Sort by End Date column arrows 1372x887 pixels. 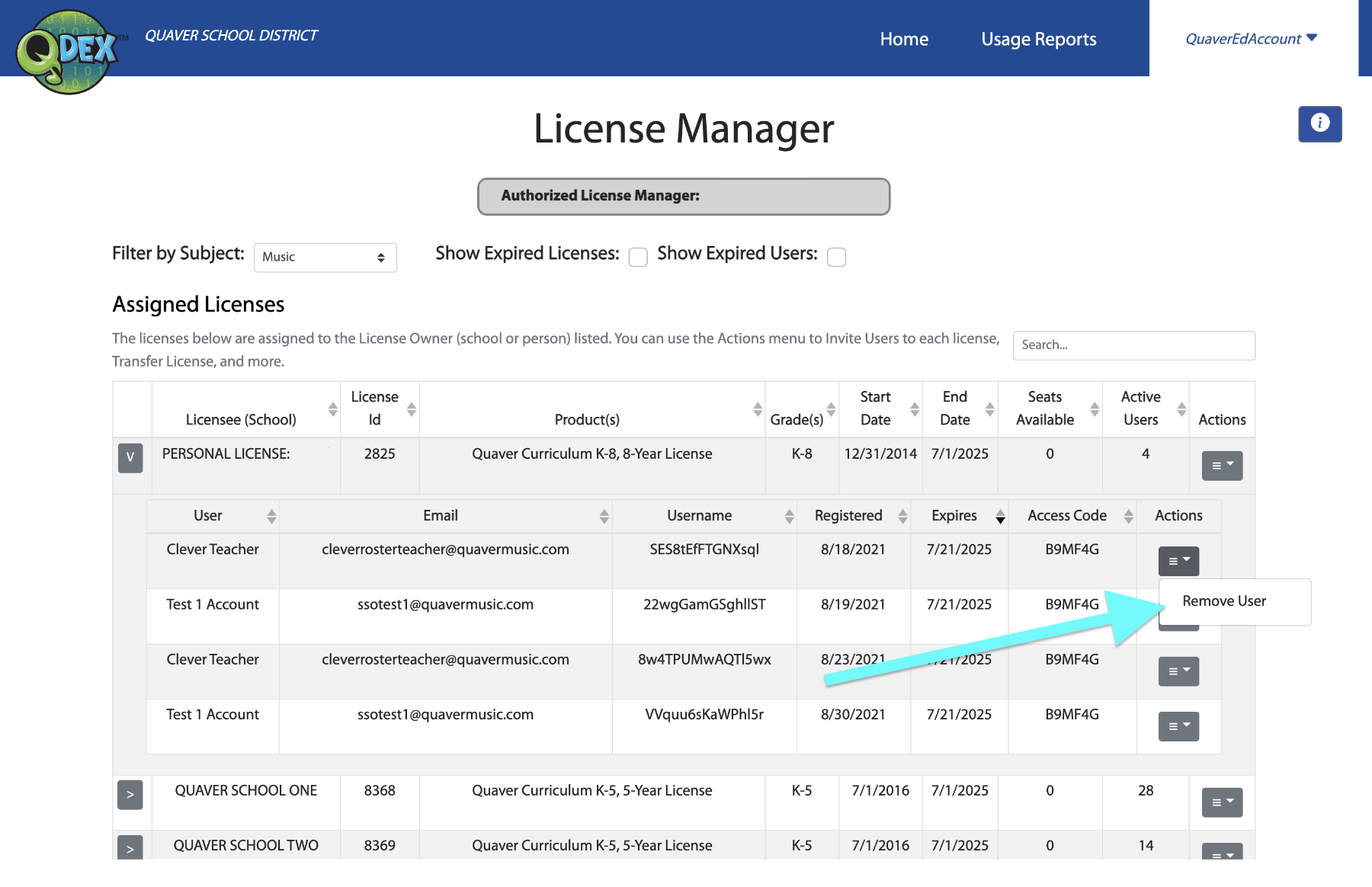click(x=990, y=409)
